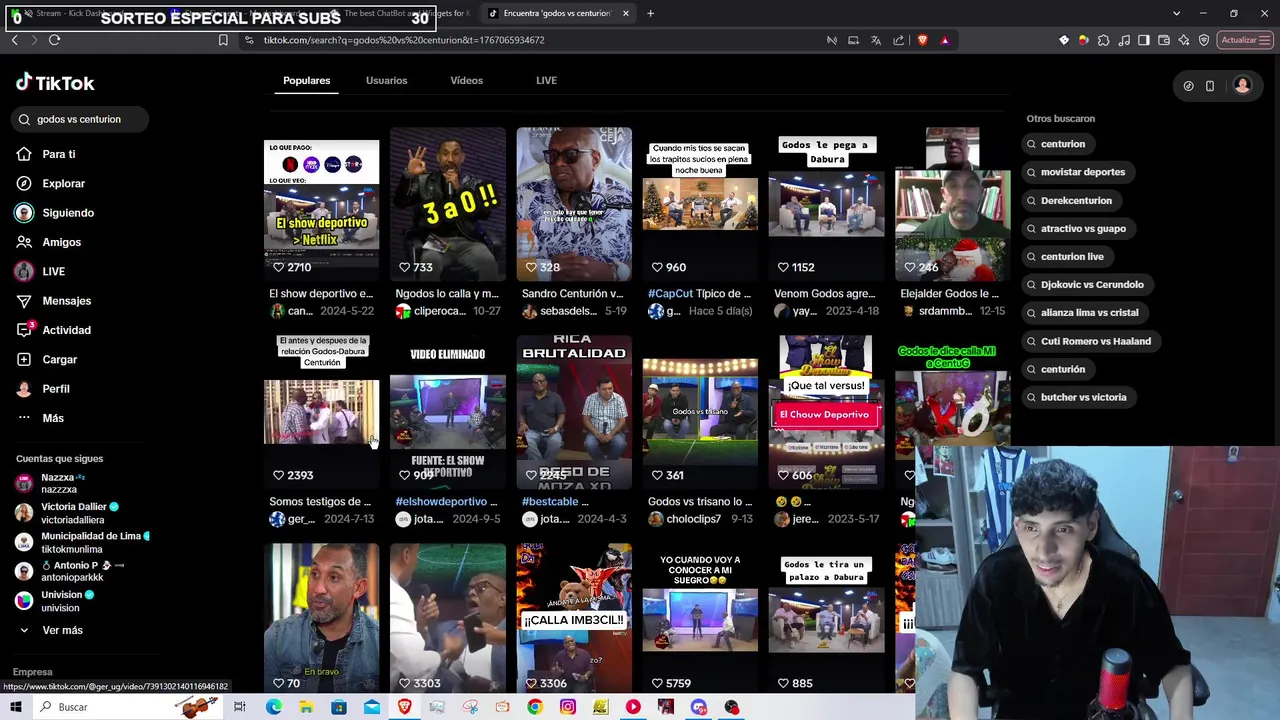This screenshot has width=1280, height=720.
Task: Click the #bestcable hashtag caption
Action: 548,502
